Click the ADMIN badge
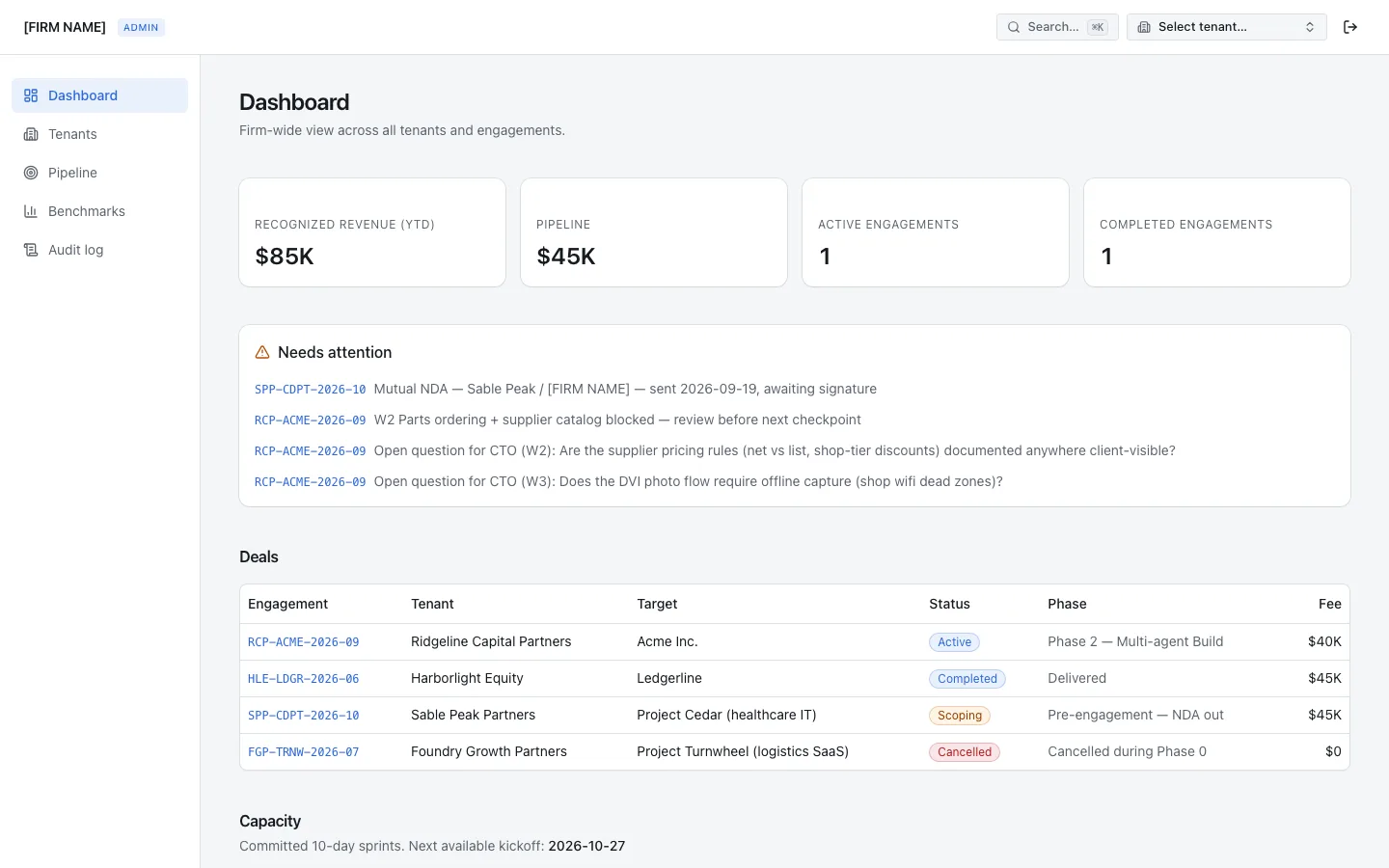Screen dimensions: 1389x868 pos(141,27)
